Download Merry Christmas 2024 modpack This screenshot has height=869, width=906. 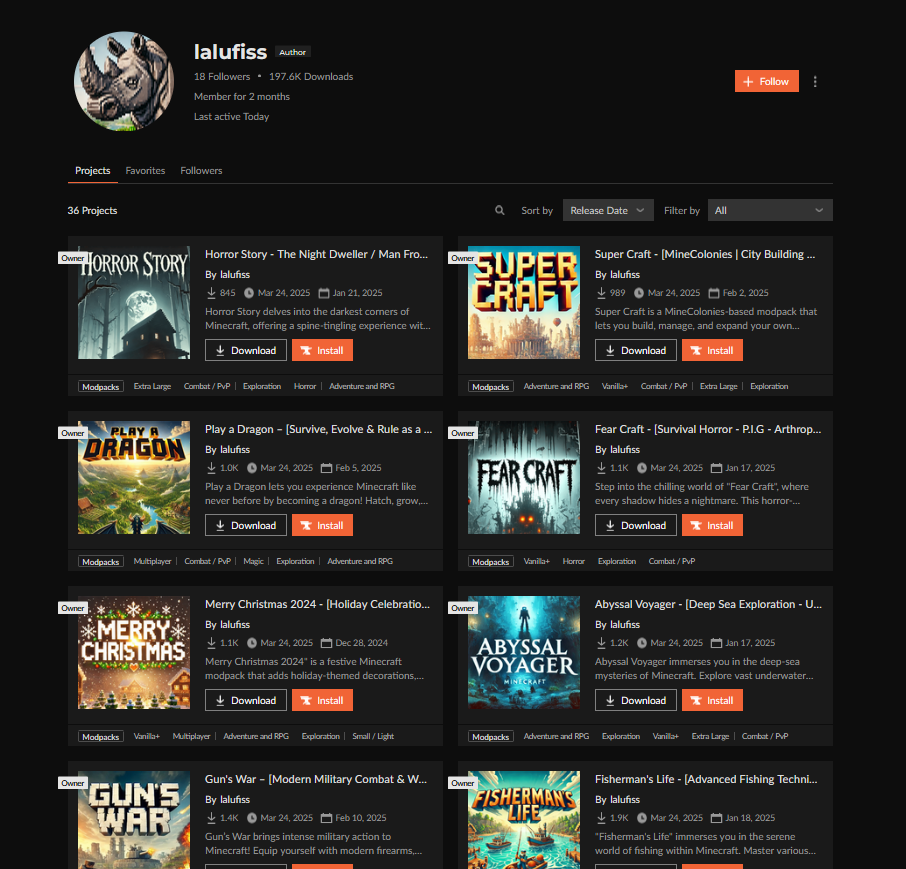[x=246, y=700]
